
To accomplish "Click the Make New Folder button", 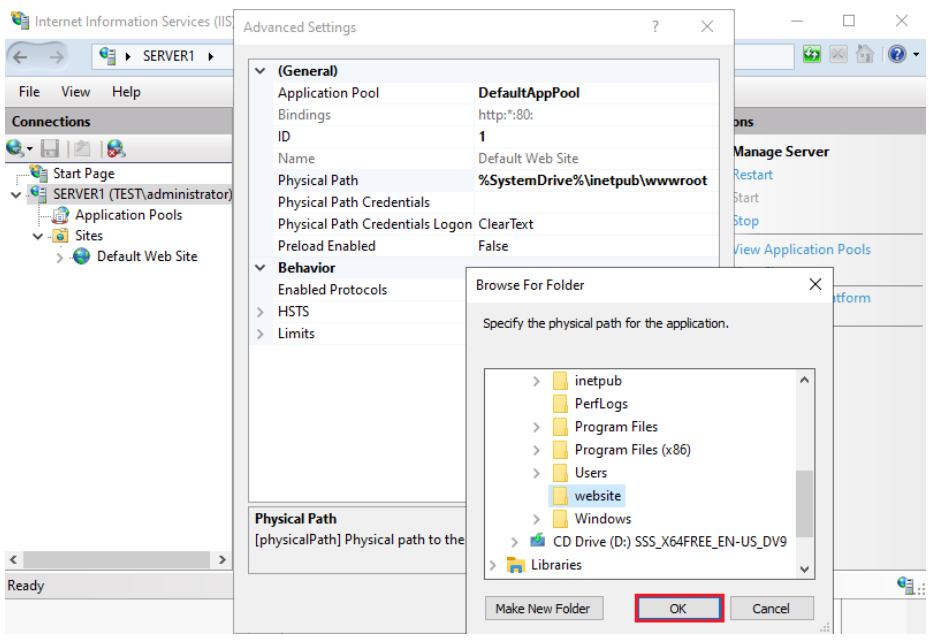I will (543, 608).
